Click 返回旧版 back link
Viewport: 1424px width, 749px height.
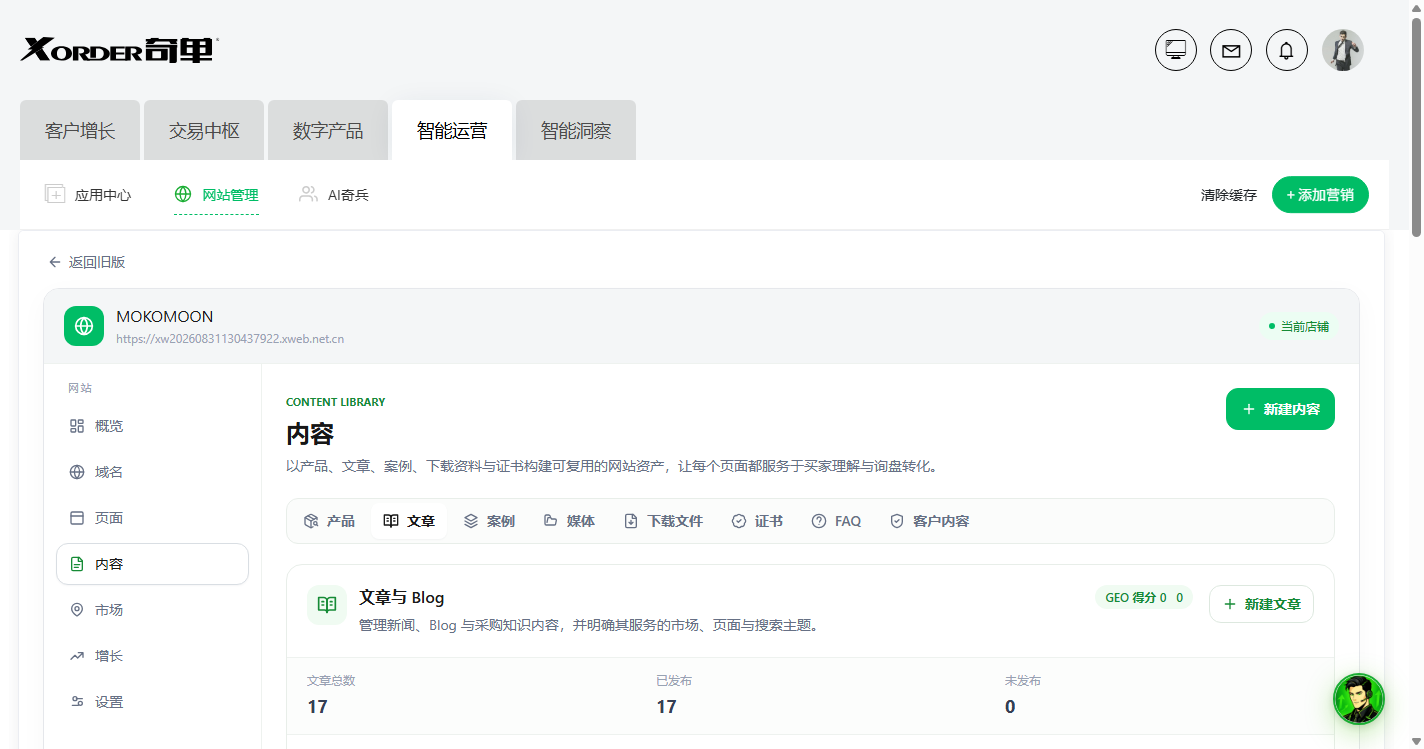(x=87, y=262)
